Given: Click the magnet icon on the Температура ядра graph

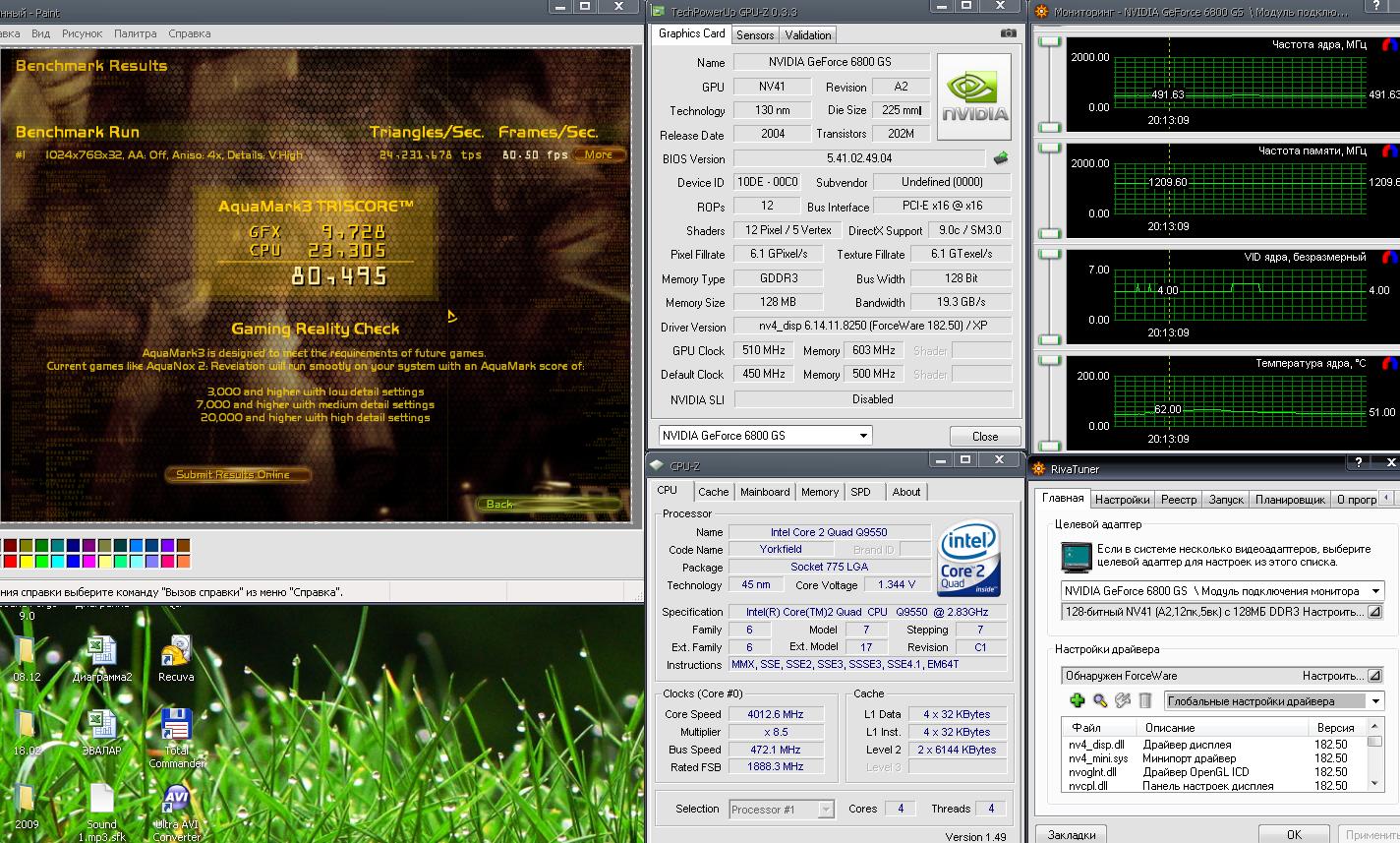Looking at the screenshot, I should pyautogui.click(x=1389, y=364).
